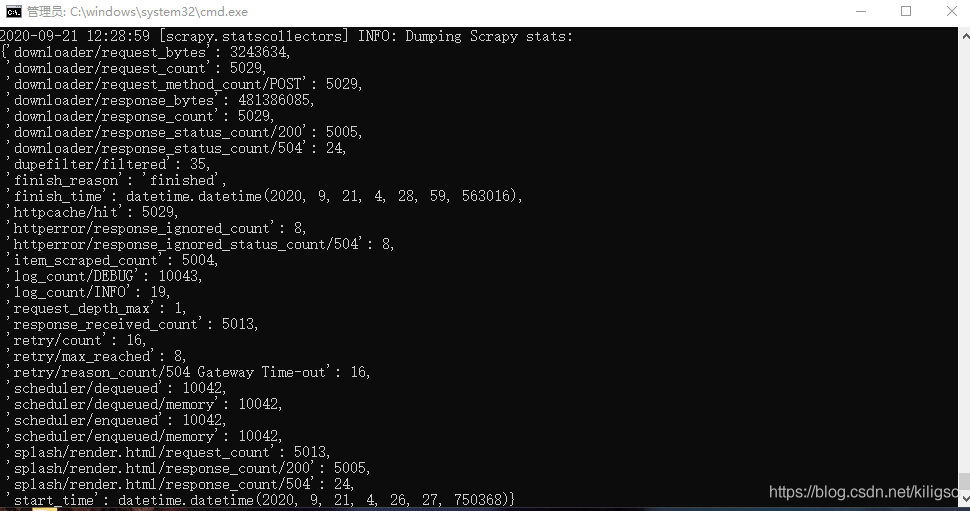Click the blog.csdn.net watermark link

(x=863, y=492)
